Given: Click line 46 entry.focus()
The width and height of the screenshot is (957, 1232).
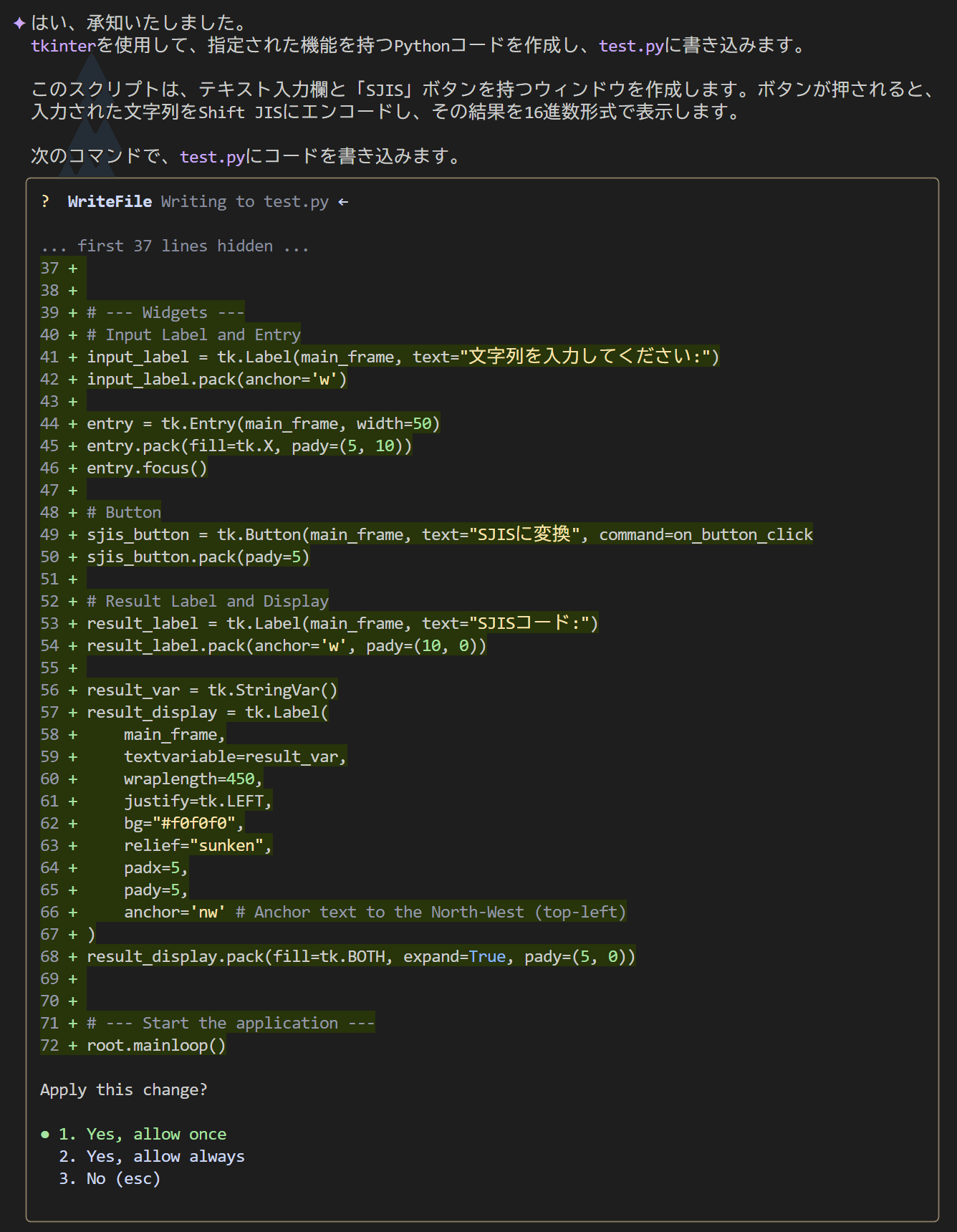Looking at the screenshot, I should [147, 468].
